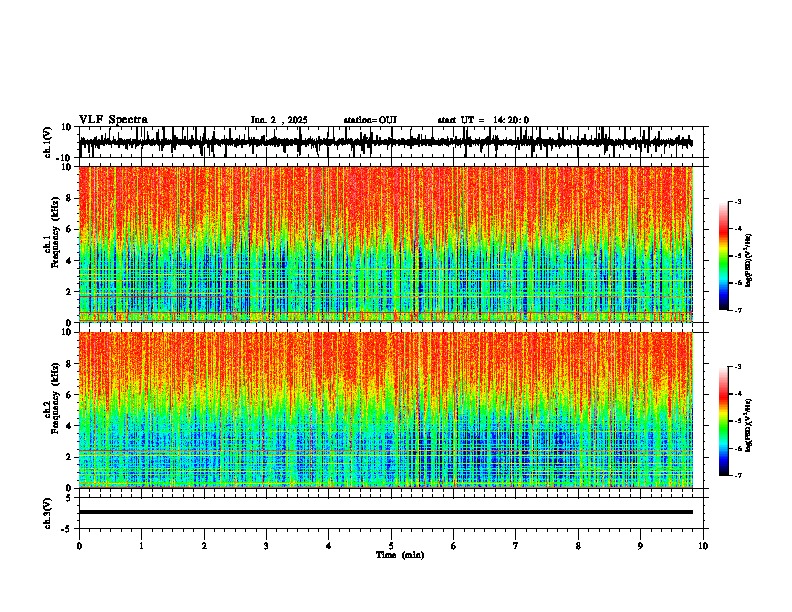Viewport: 792px width, 612px height.
Task: Click the "3" tick on the time axis
Action: tap(266, 546)
